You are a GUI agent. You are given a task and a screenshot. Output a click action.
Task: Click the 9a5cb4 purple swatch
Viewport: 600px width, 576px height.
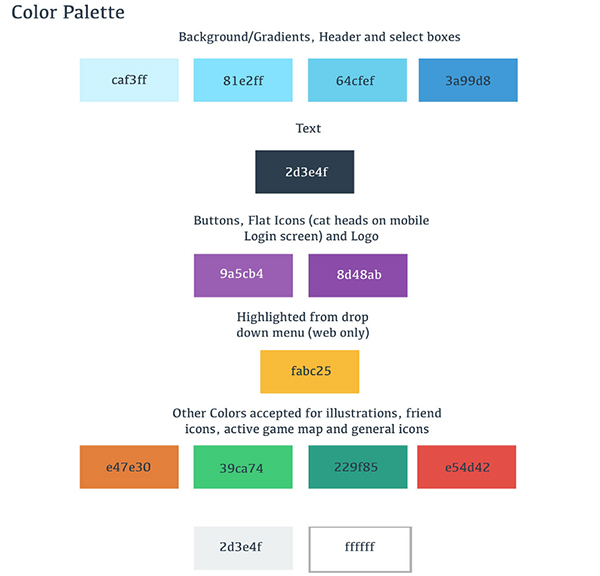point(243,276)
